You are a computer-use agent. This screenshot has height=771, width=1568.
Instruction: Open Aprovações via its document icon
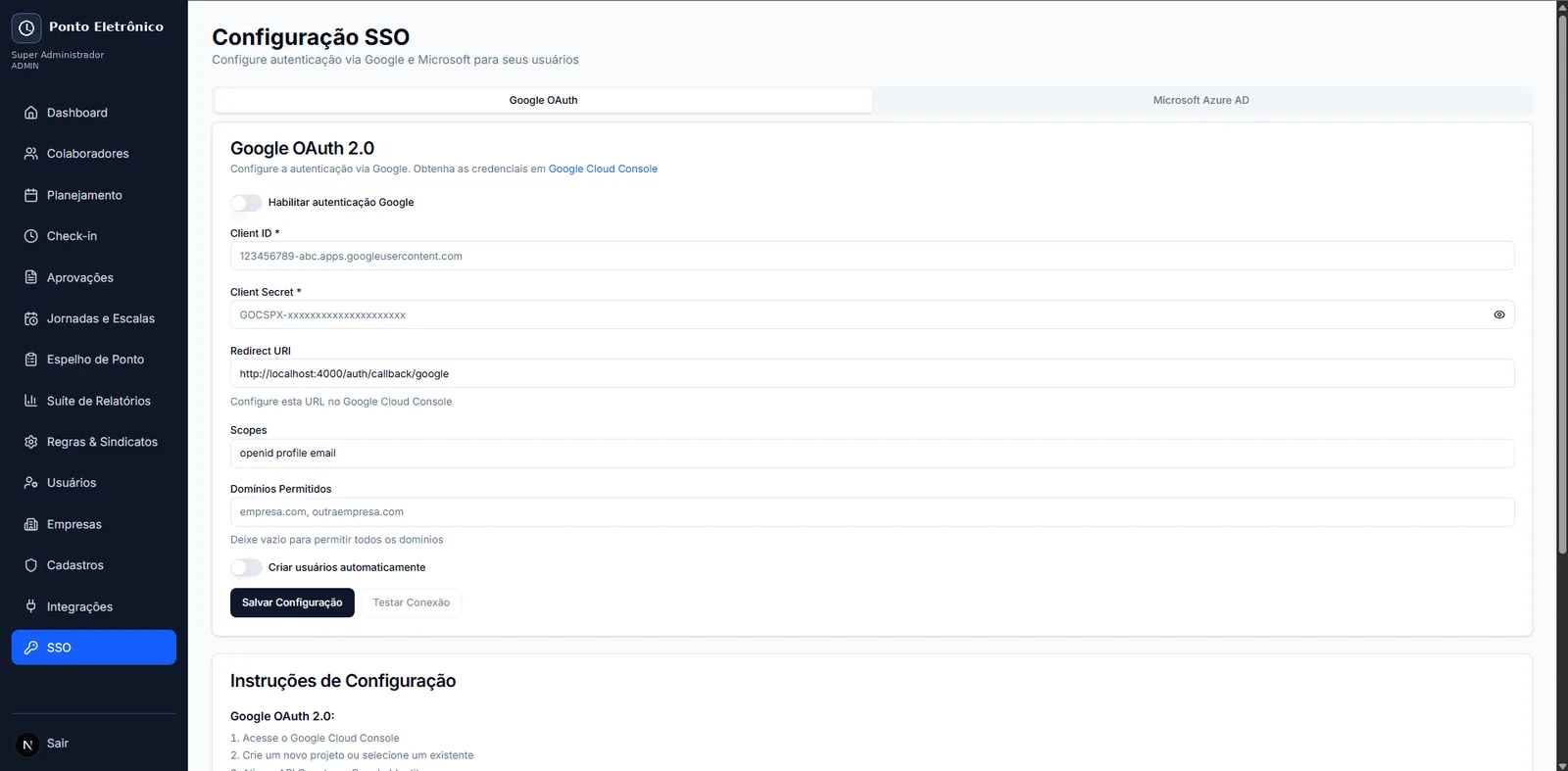[31, 277]
